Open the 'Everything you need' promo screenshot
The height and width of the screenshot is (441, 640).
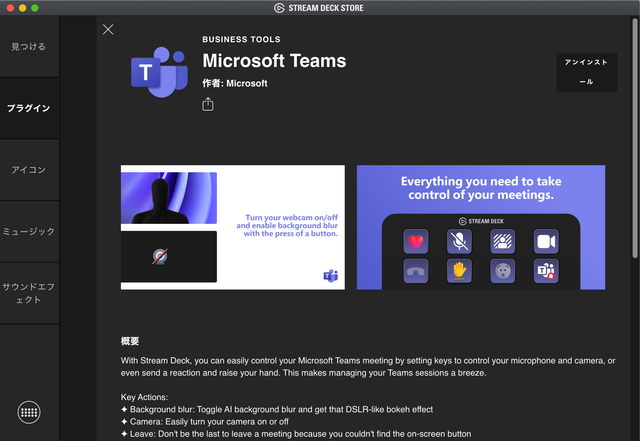(x=481, y=227)
